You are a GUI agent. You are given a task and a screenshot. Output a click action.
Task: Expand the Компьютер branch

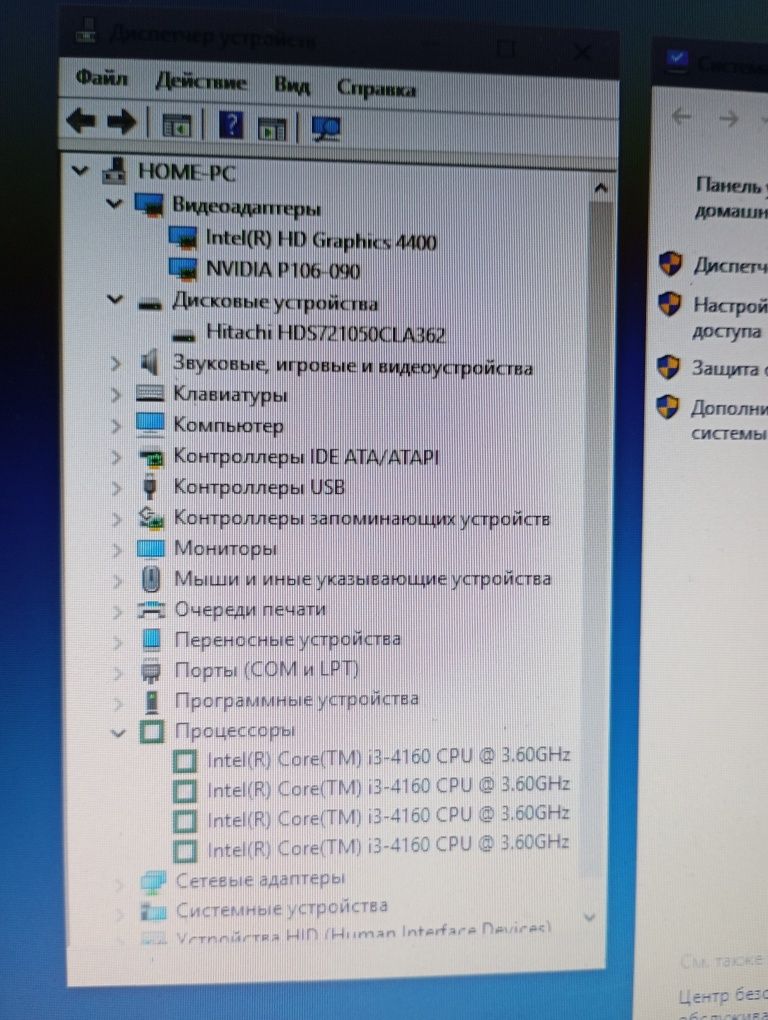pos(116,426)
